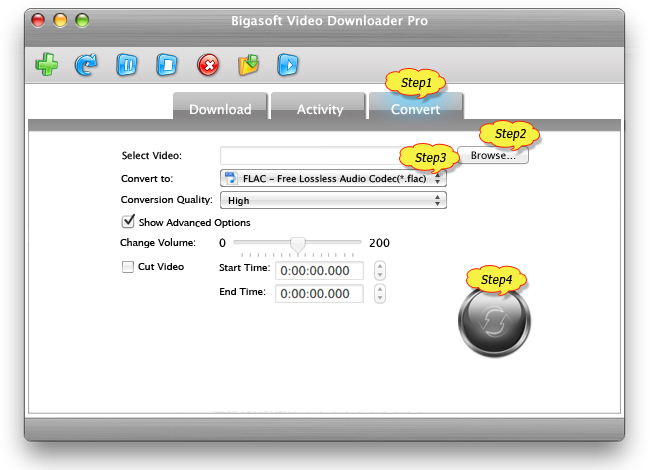Uncheck Show Advanced Options checkbox
The image size is (650, 470).
tap(128, 221)
